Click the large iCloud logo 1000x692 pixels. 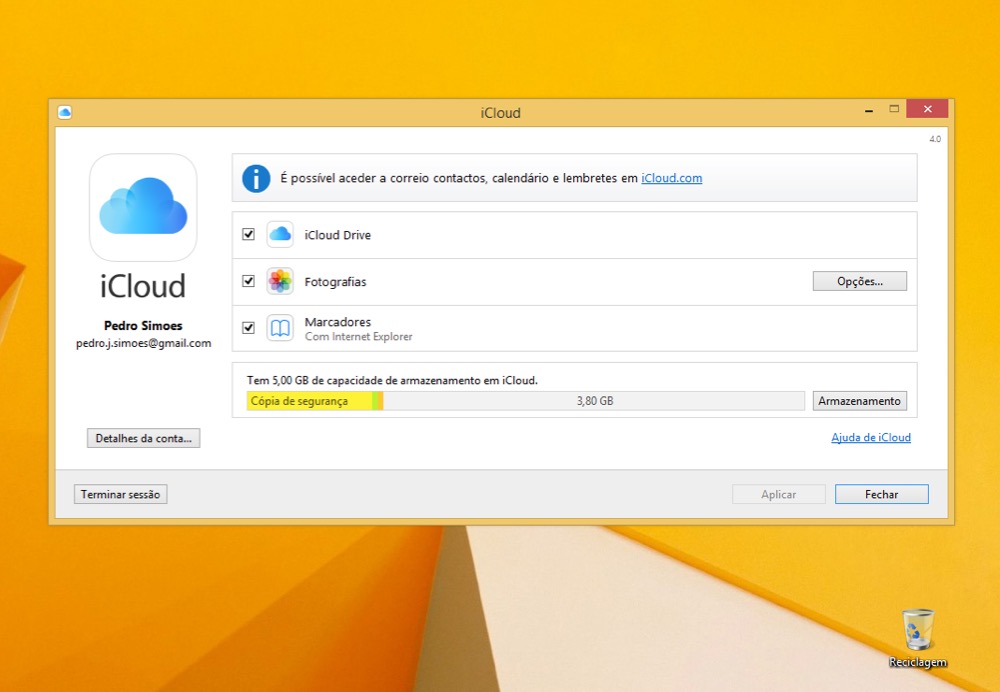(x=142, y=207)
